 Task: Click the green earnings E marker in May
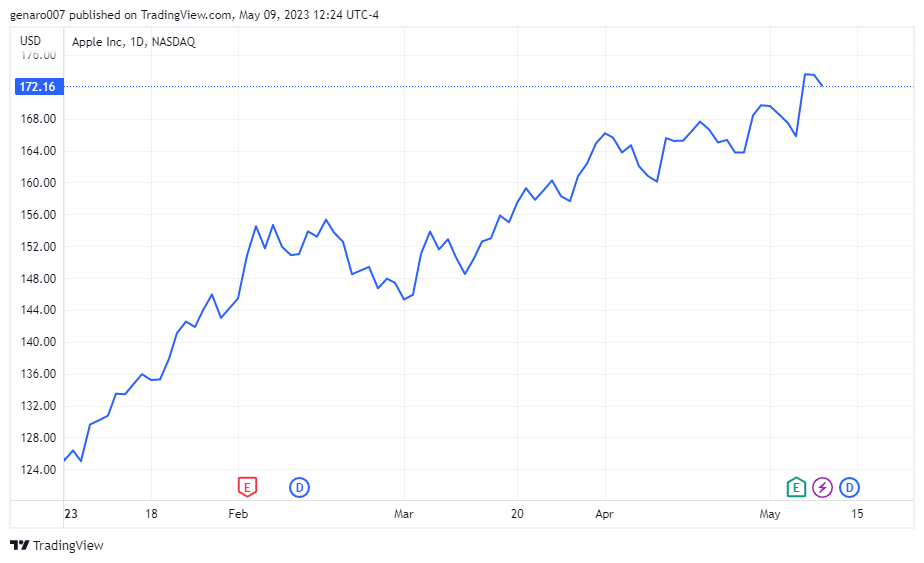pyautogui.click(x=796, y=487)
